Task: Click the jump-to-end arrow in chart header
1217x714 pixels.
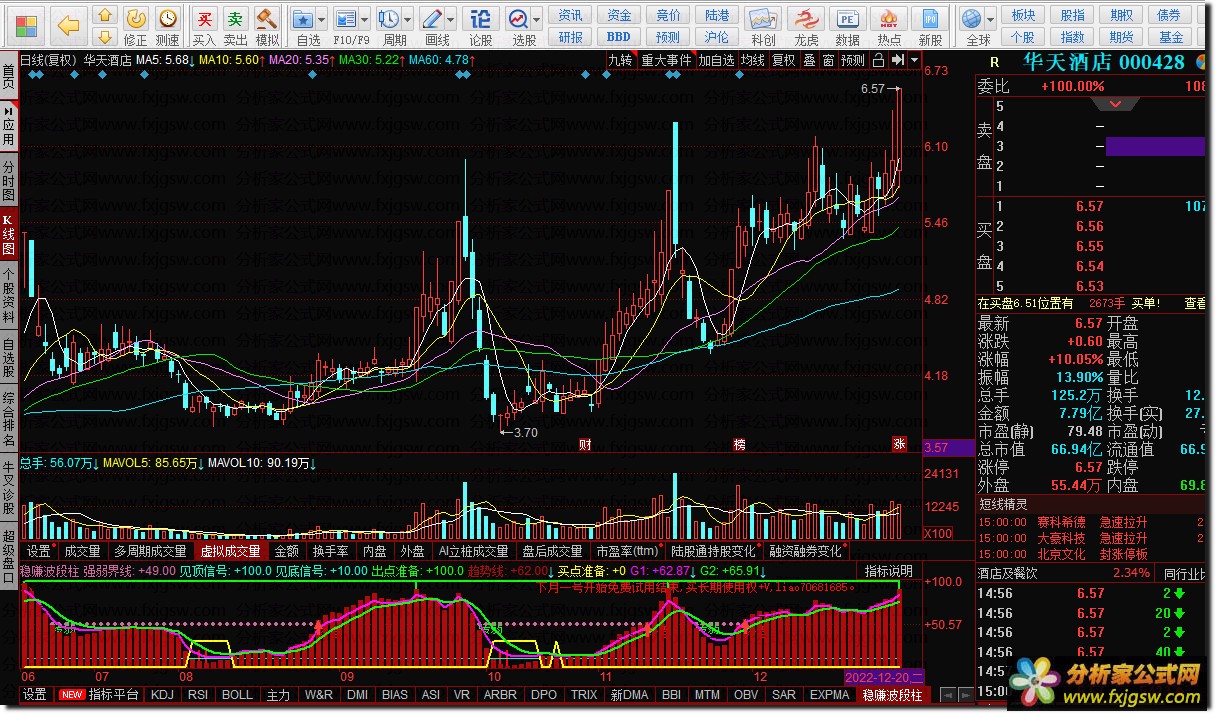Action: pyautogui.click(x=898, y=60)
